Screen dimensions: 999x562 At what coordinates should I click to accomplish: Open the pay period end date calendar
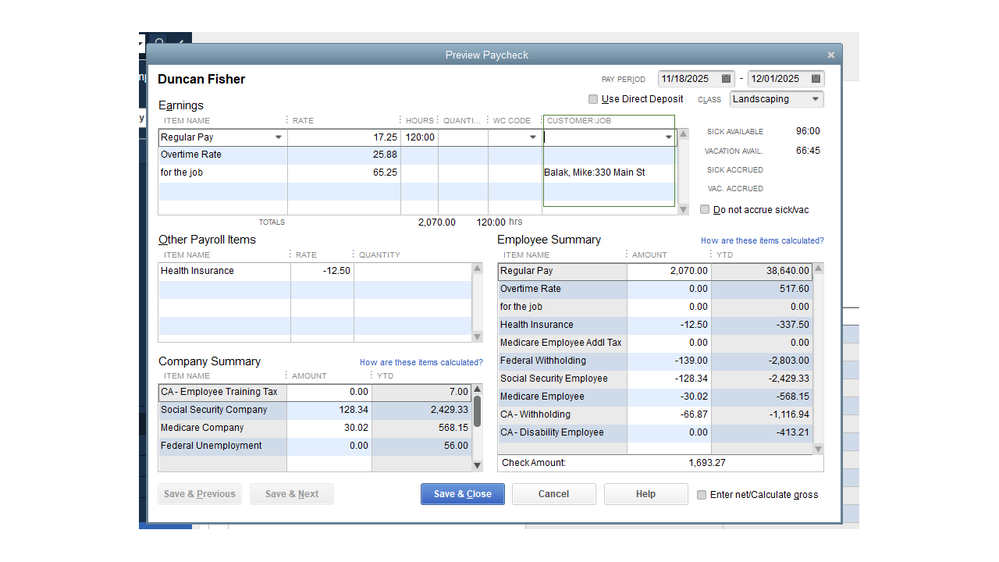[x=816, y=79]
